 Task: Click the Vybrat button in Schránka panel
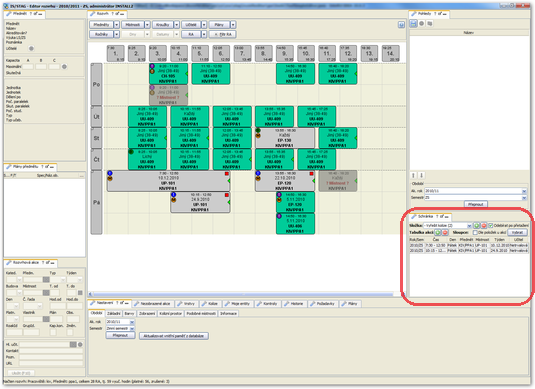click(x=517, y=232)
